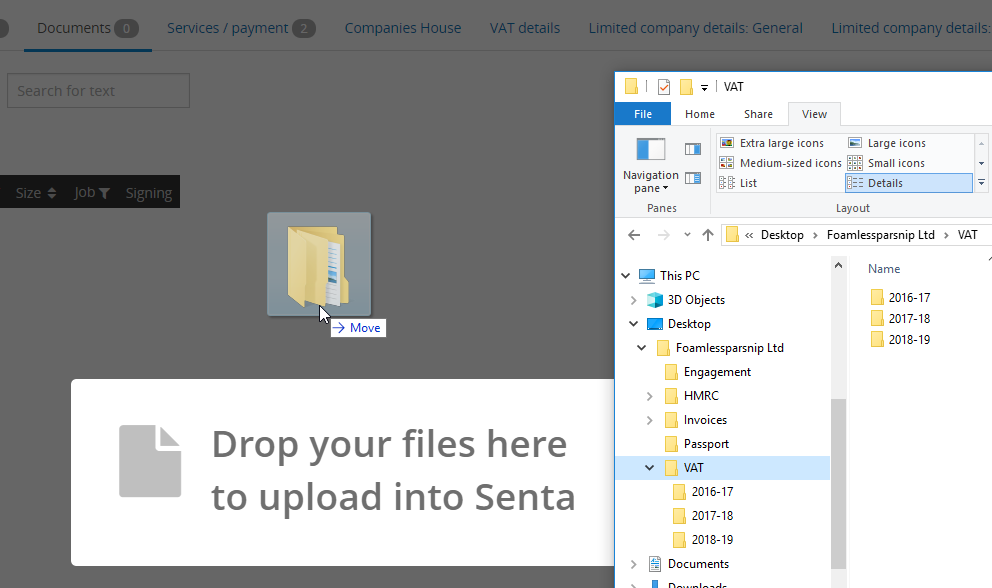Expand the layout gallery more arrow
The height and width of the screenshot is (588, 992).
(x=981, y=183)
